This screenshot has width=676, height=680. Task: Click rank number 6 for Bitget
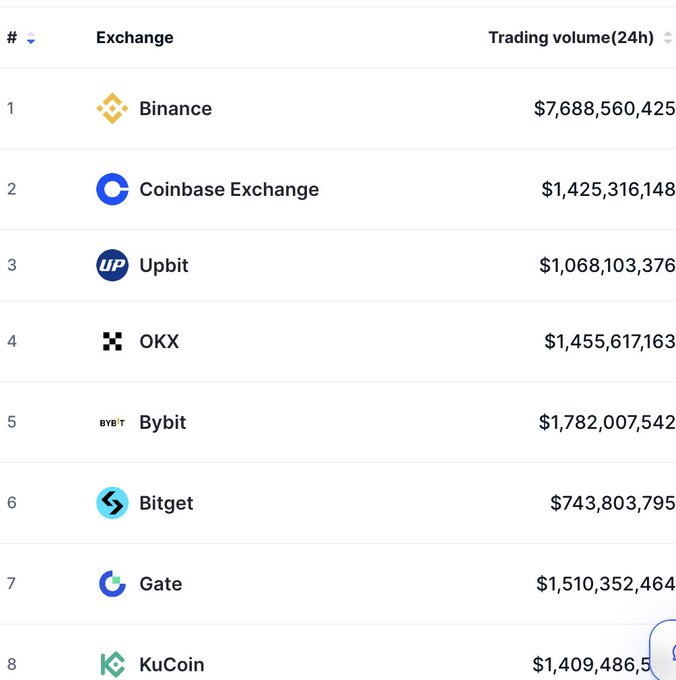coord(12,503)
